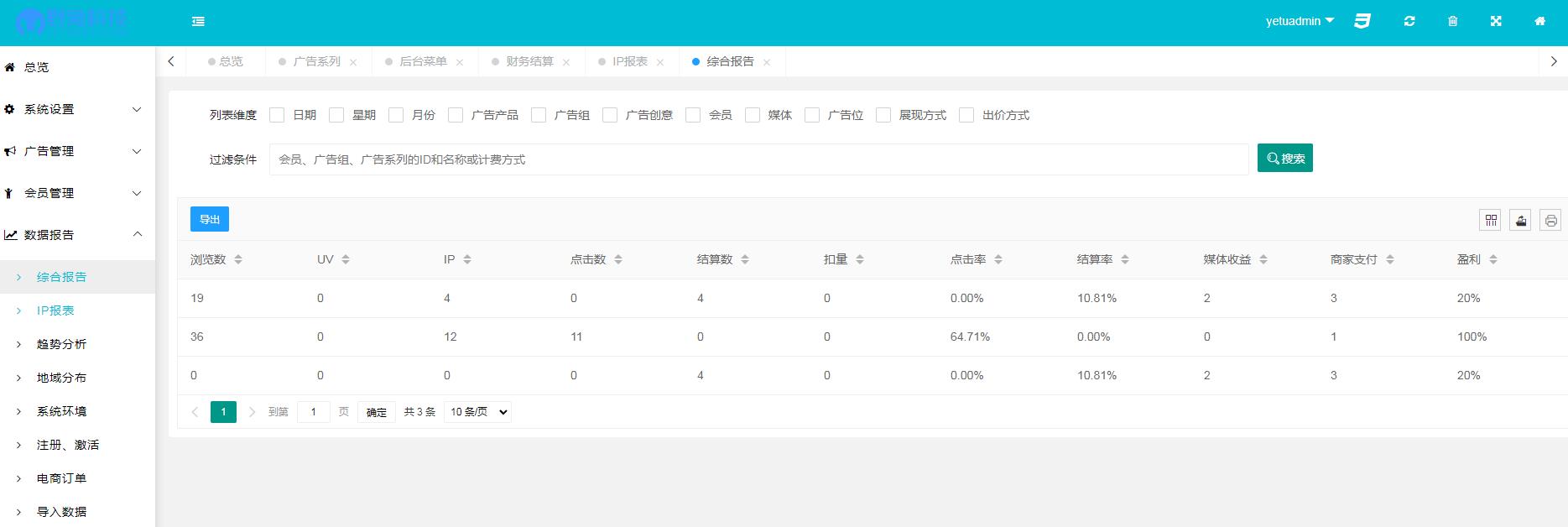Toggle fullscreen with the expand icon
The width and height of the screenshot is (1568, 527).
pos(1496,22)
